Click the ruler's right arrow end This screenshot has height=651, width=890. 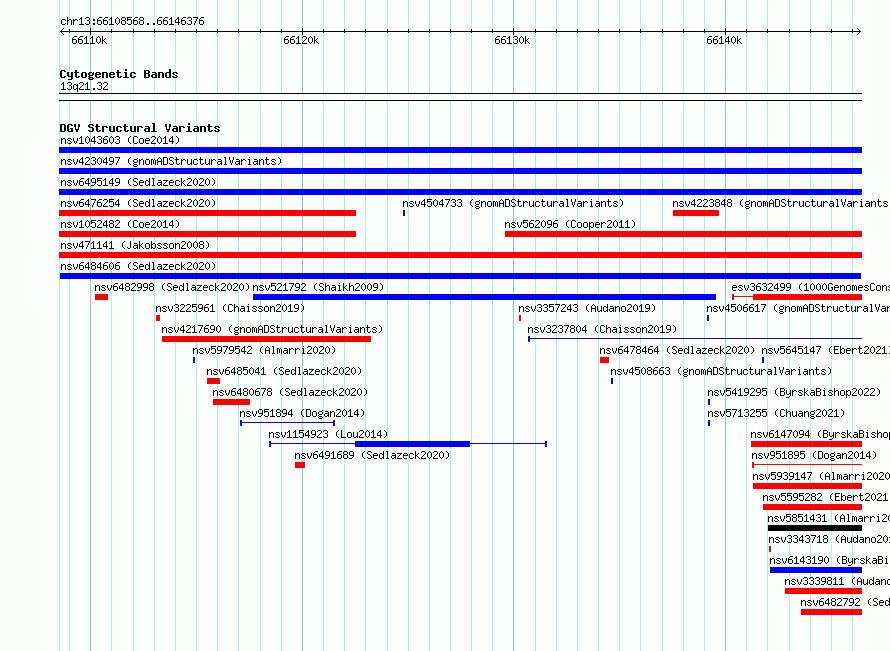pyautogui.click(x=859, y=31)
